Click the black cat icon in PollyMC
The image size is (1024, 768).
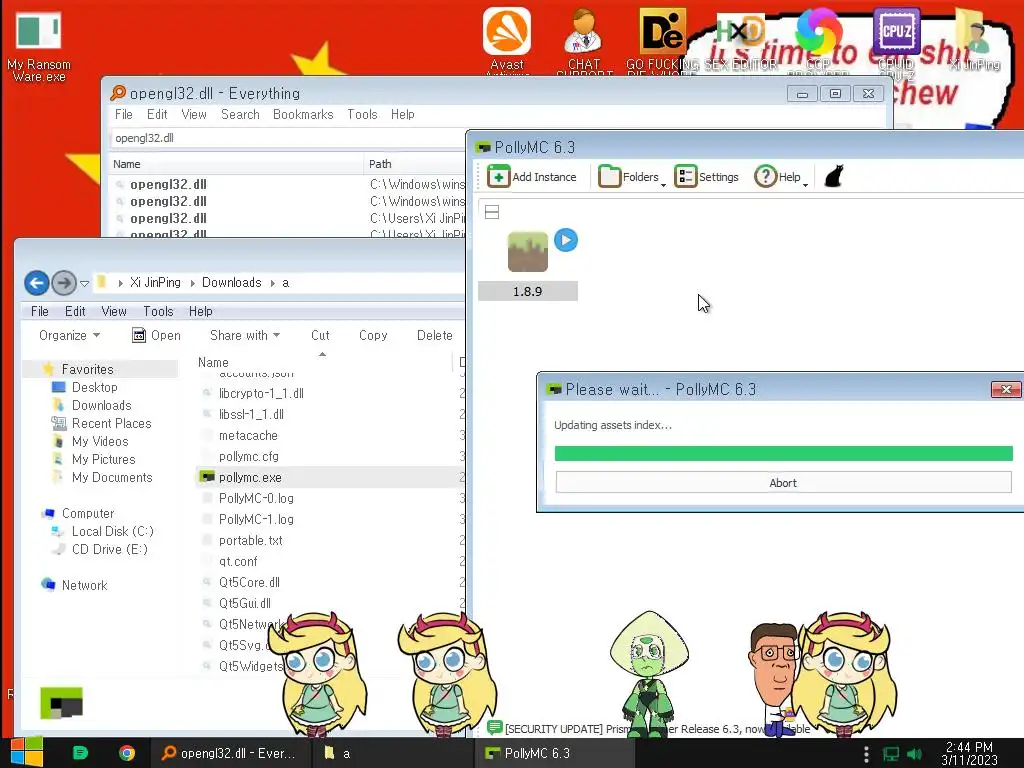coord(833,176)
